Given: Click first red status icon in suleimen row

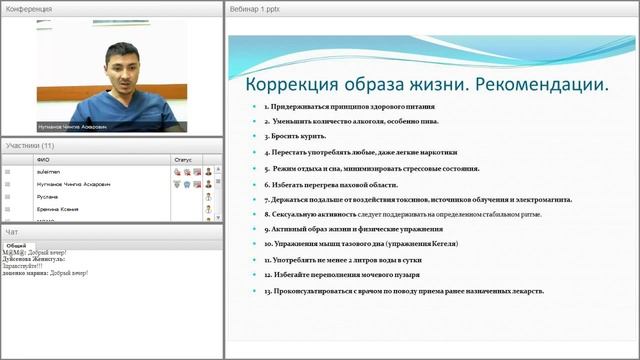Looking at the screenshot, I should pos(177,172).
